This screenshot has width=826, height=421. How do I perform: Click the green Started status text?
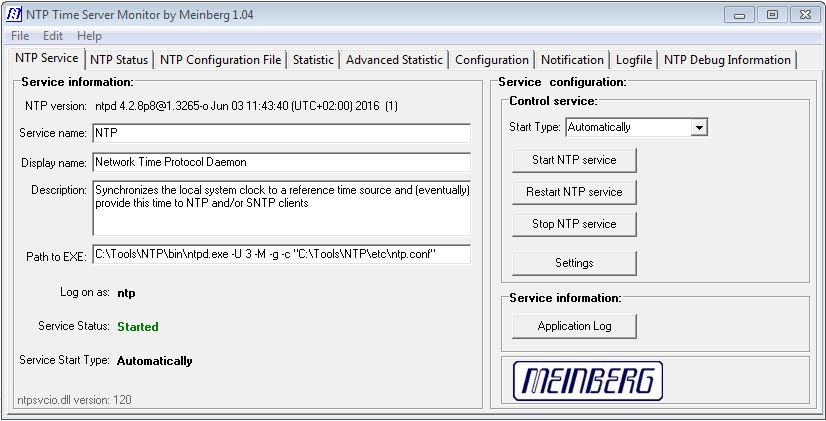(138, 327)
